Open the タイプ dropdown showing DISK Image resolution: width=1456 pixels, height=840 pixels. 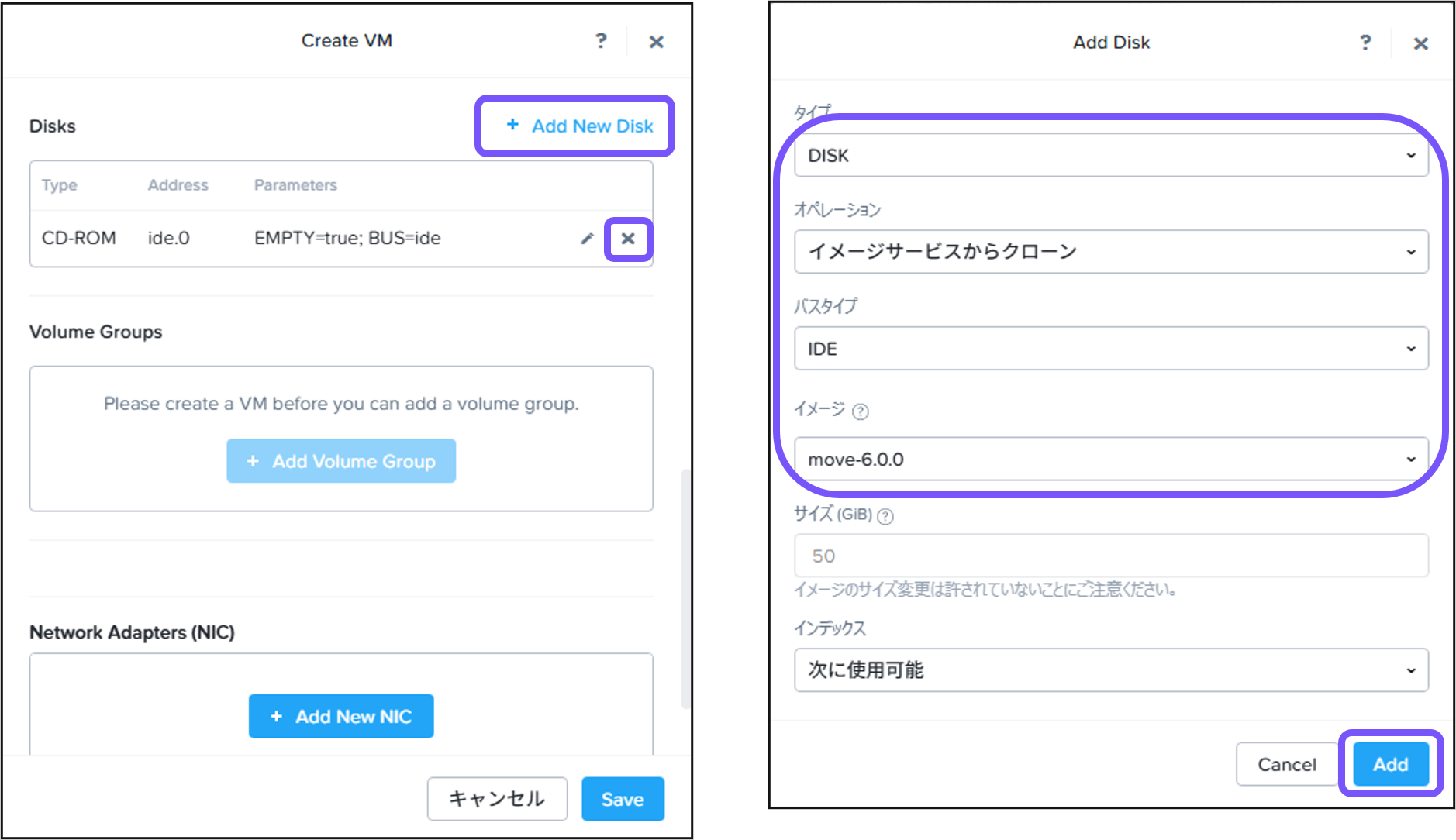1110,156
